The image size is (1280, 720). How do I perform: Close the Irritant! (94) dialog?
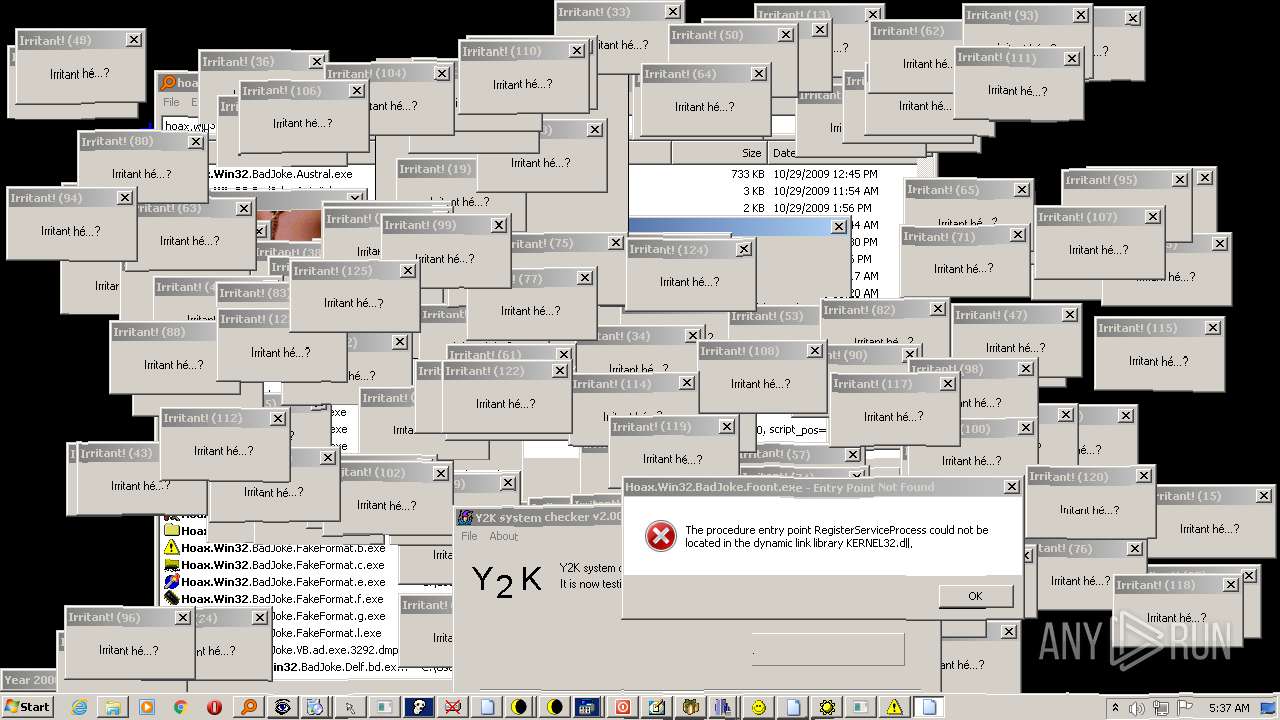pyautogui.click(x=124, y=198)
